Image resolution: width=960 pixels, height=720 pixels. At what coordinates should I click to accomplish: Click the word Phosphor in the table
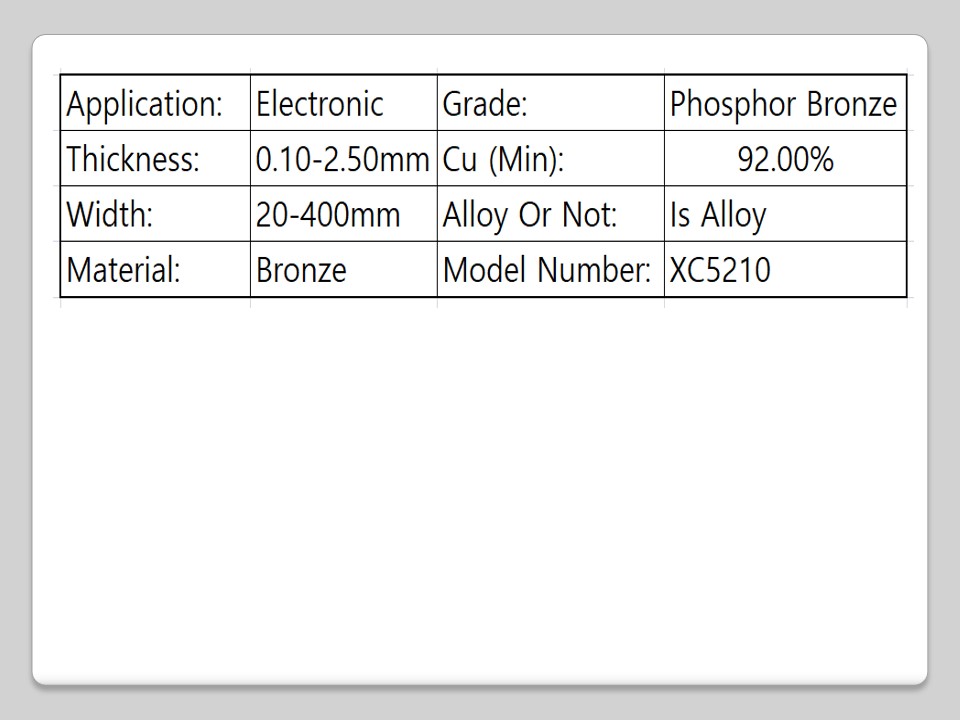point(720,104)
